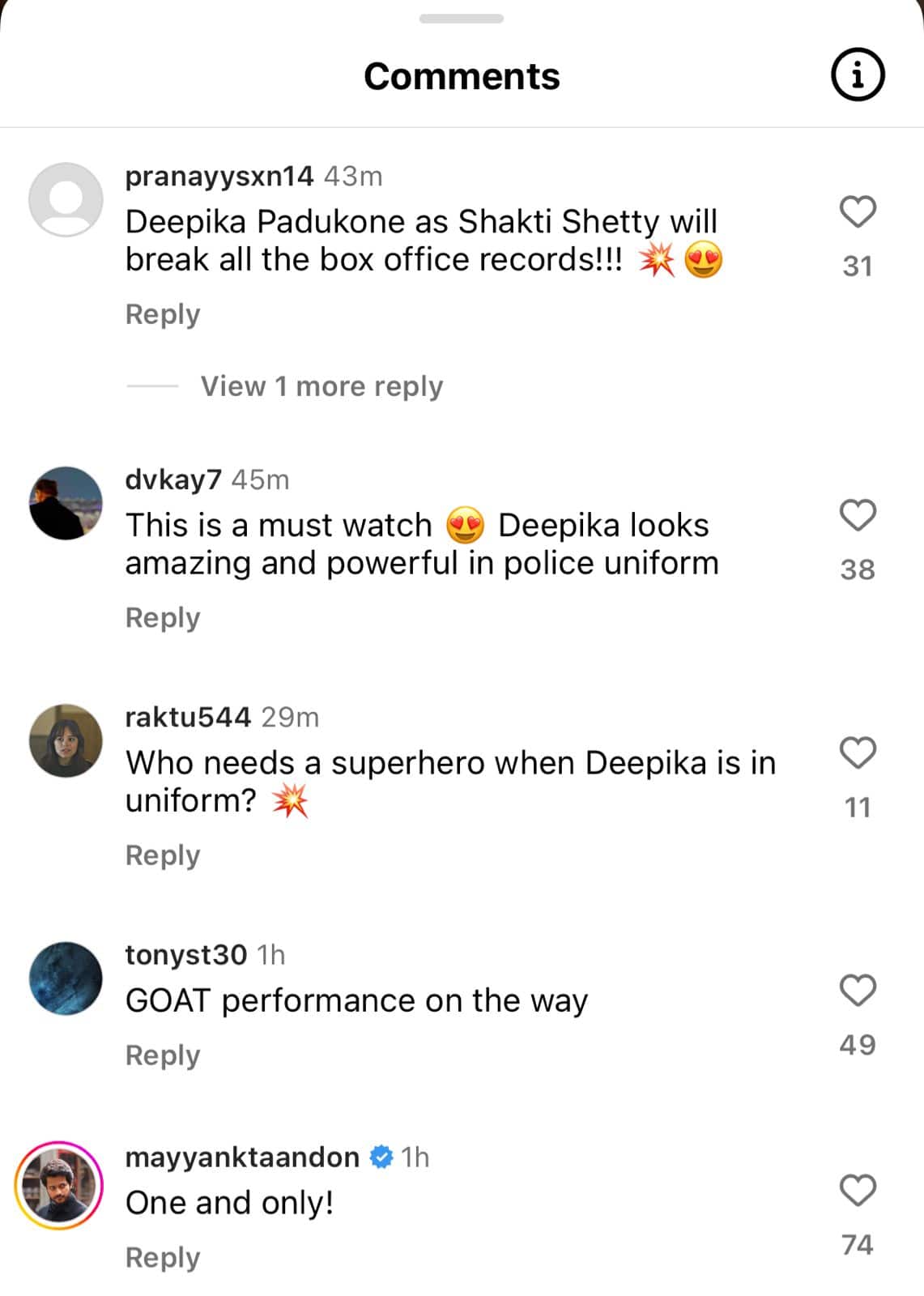
Task: Reply to raktu544's comment
Action: [x=162, y=855]
